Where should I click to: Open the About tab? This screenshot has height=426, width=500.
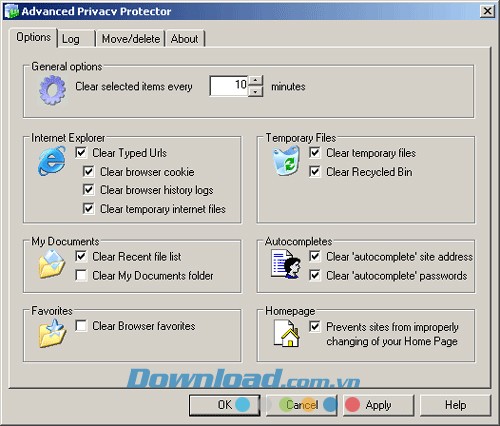click(185, 39)
